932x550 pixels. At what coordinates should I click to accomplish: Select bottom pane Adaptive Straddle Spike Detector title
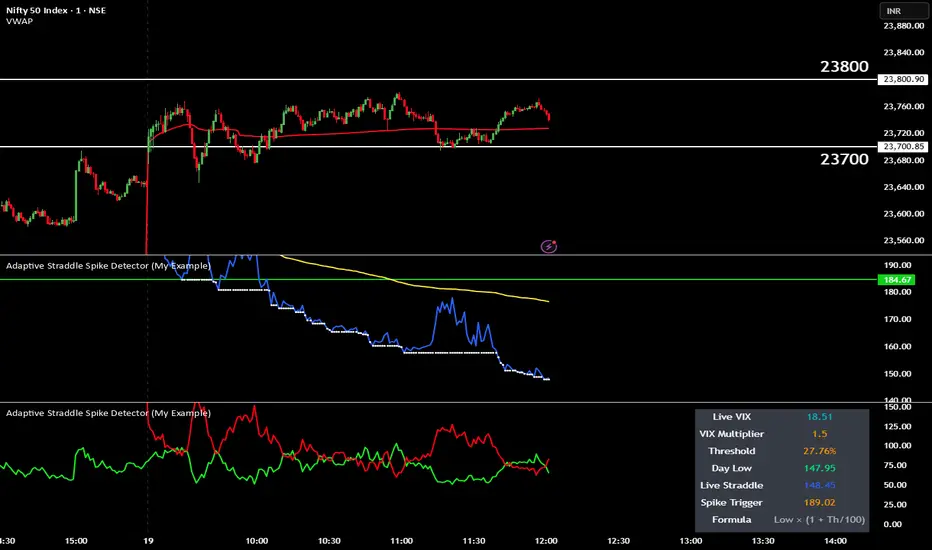coord(108,413)
